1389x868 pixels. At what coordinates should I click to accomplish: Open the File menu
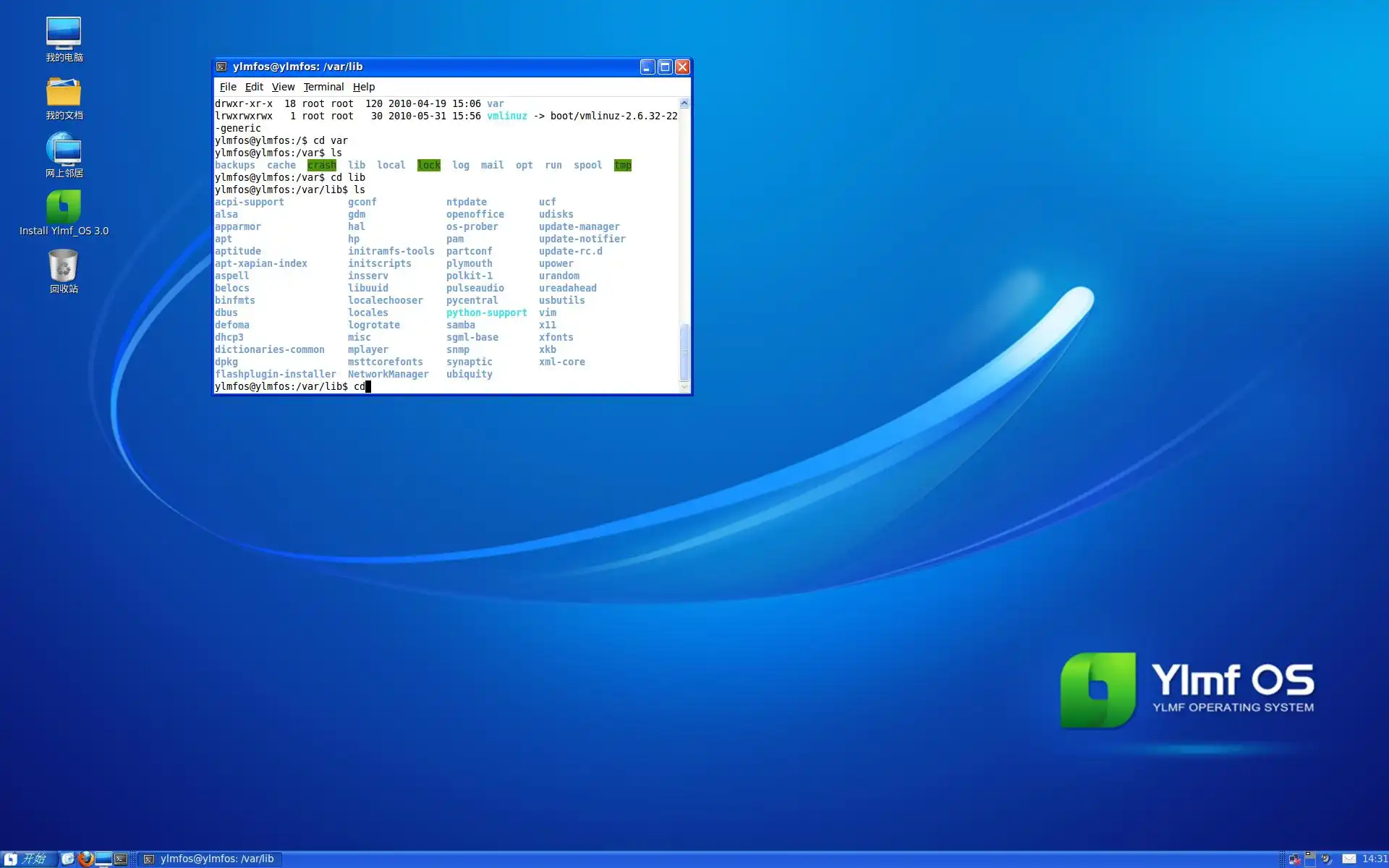pyautogui.click(x=228, y=87)
